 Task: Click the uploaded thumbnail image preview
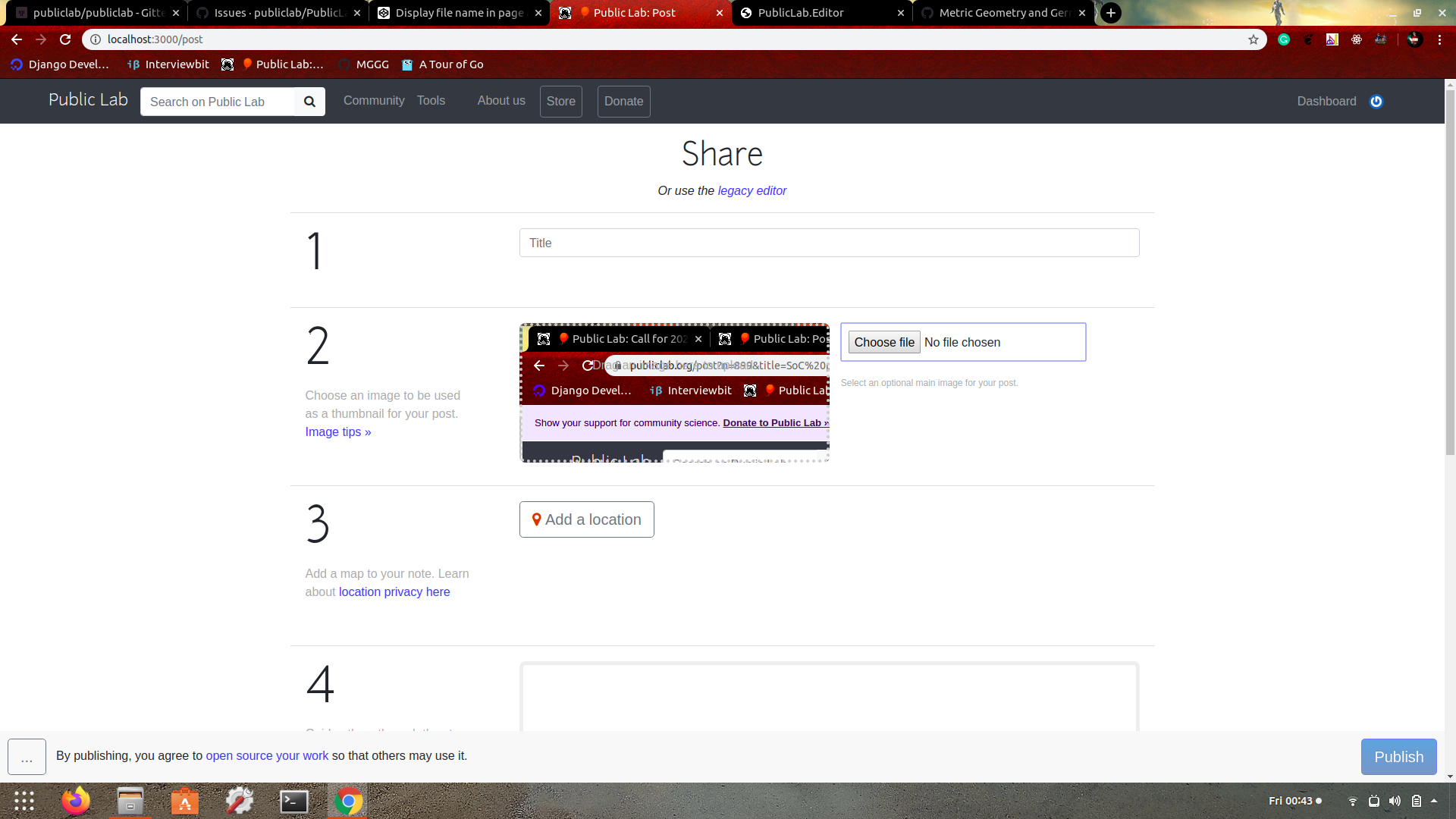[x=674, y=393]
